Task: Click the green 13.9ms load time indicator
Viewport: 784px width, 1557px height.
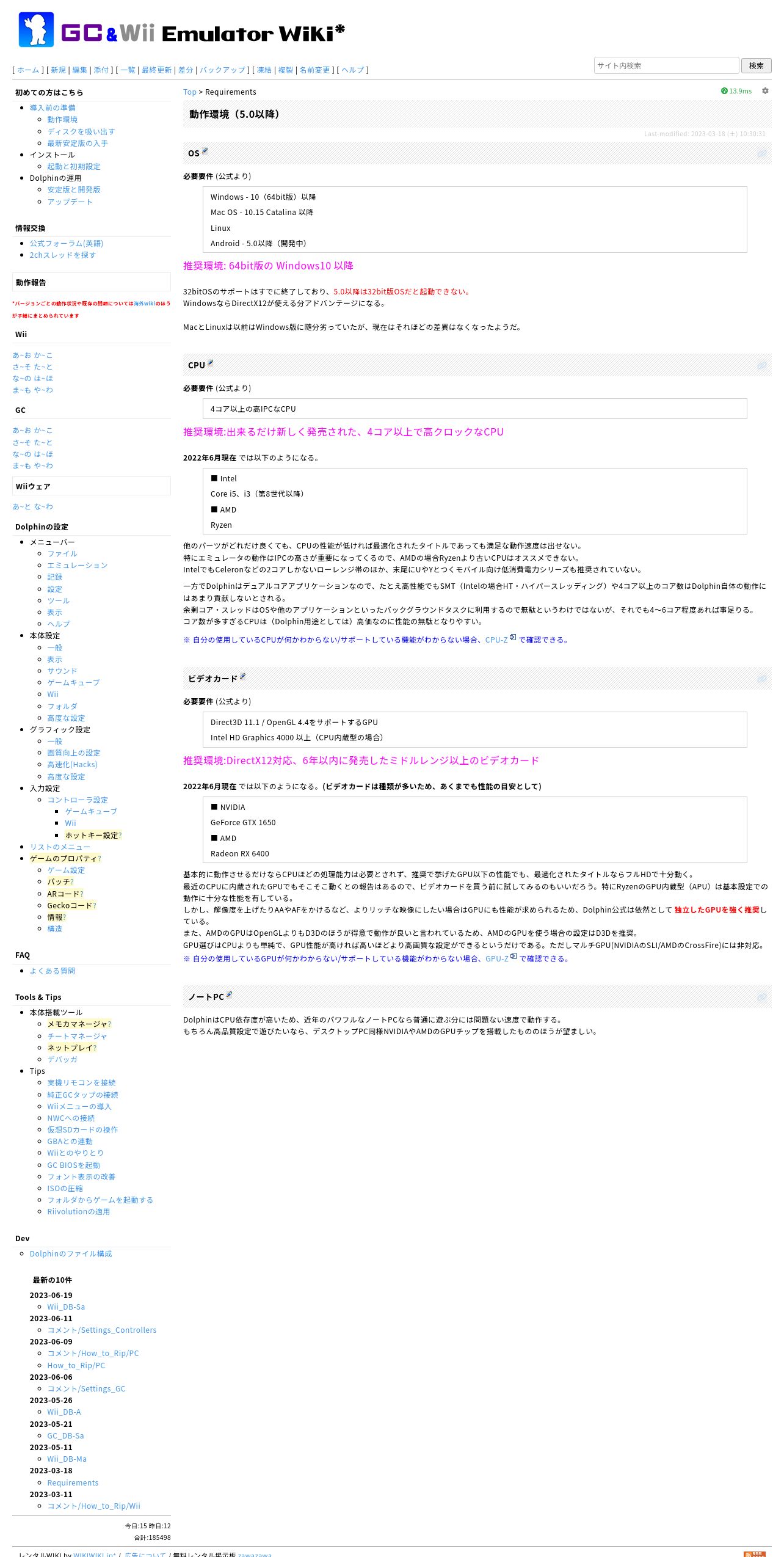Action: (736, 91)
